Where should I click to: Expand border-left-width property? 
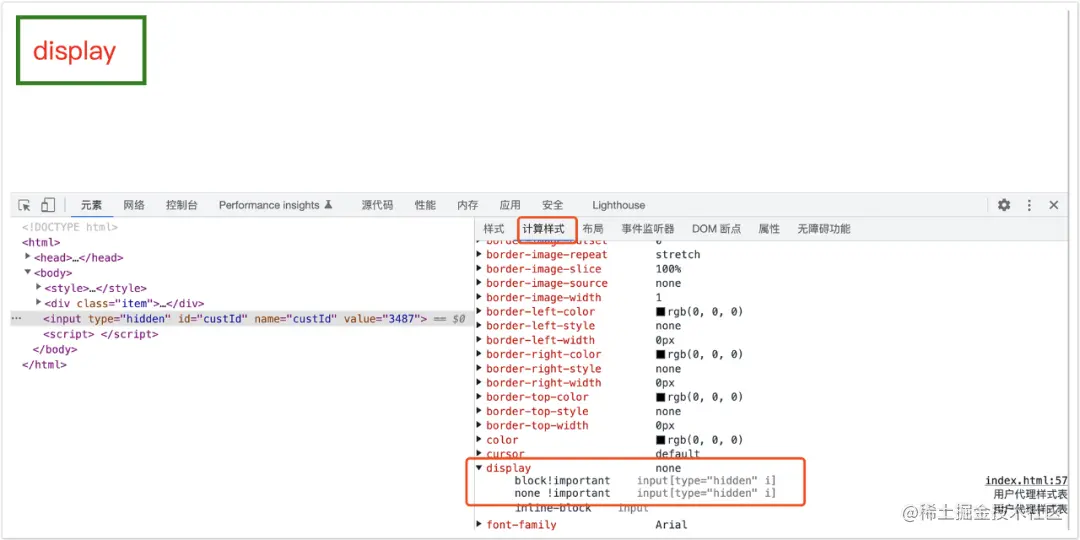tap(479, 340)
